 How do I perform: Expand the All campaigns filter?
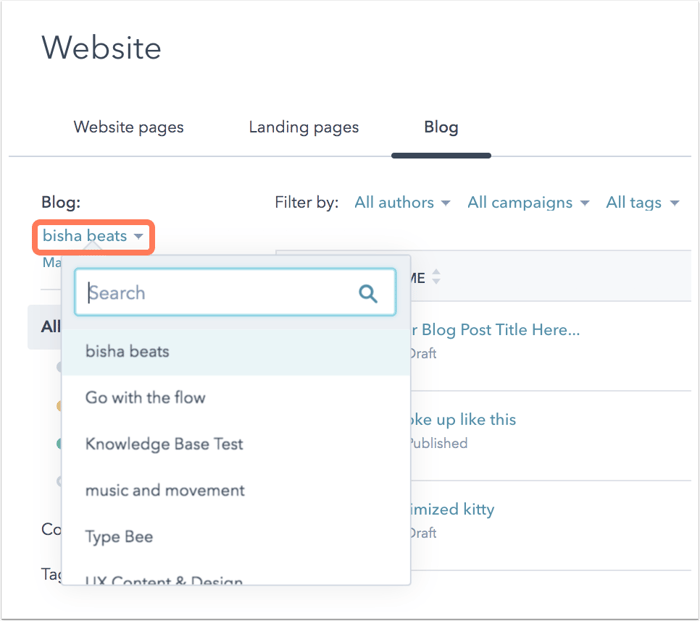[528, 203]
